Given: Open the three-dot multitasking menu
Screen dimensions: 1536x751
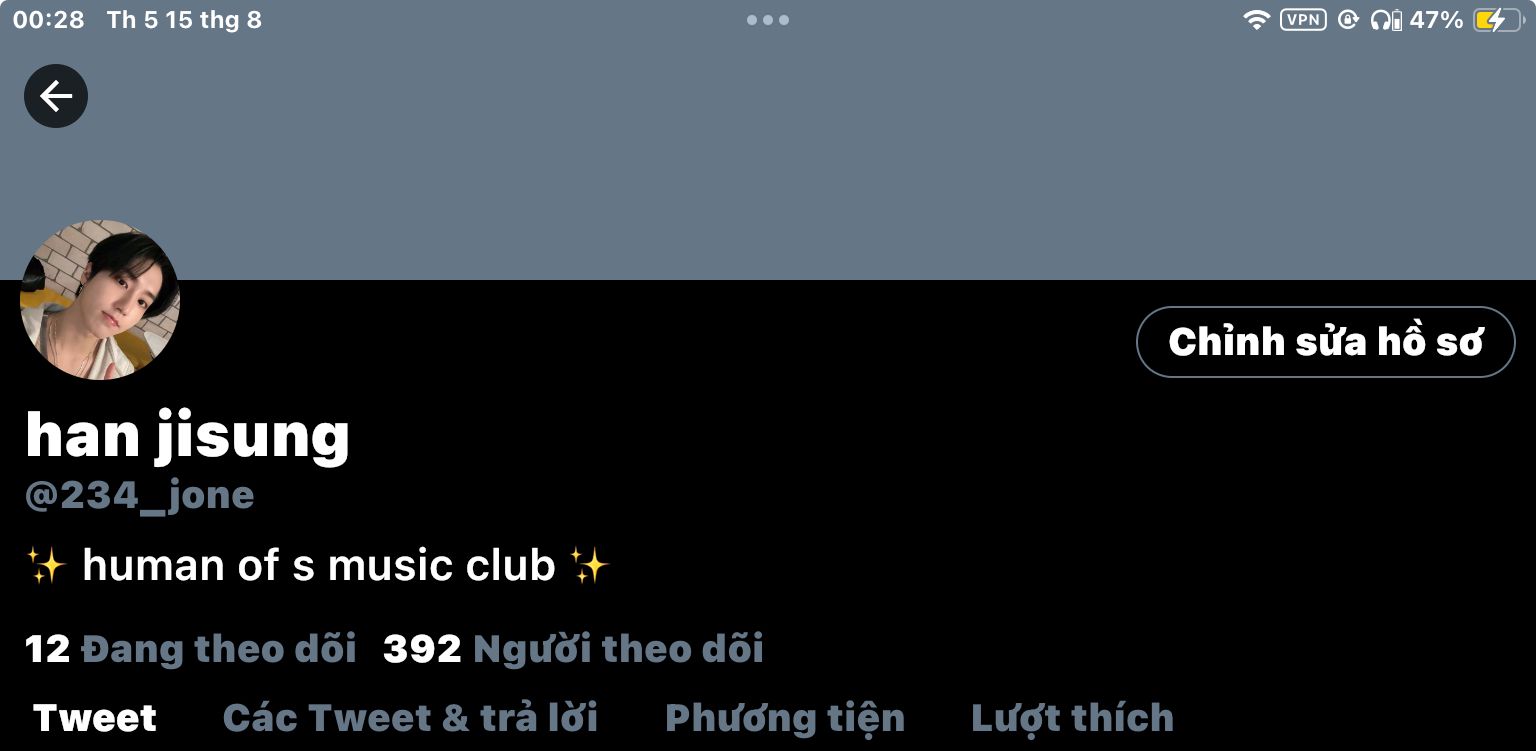Looking at the screenshot, I should (768, 20).
